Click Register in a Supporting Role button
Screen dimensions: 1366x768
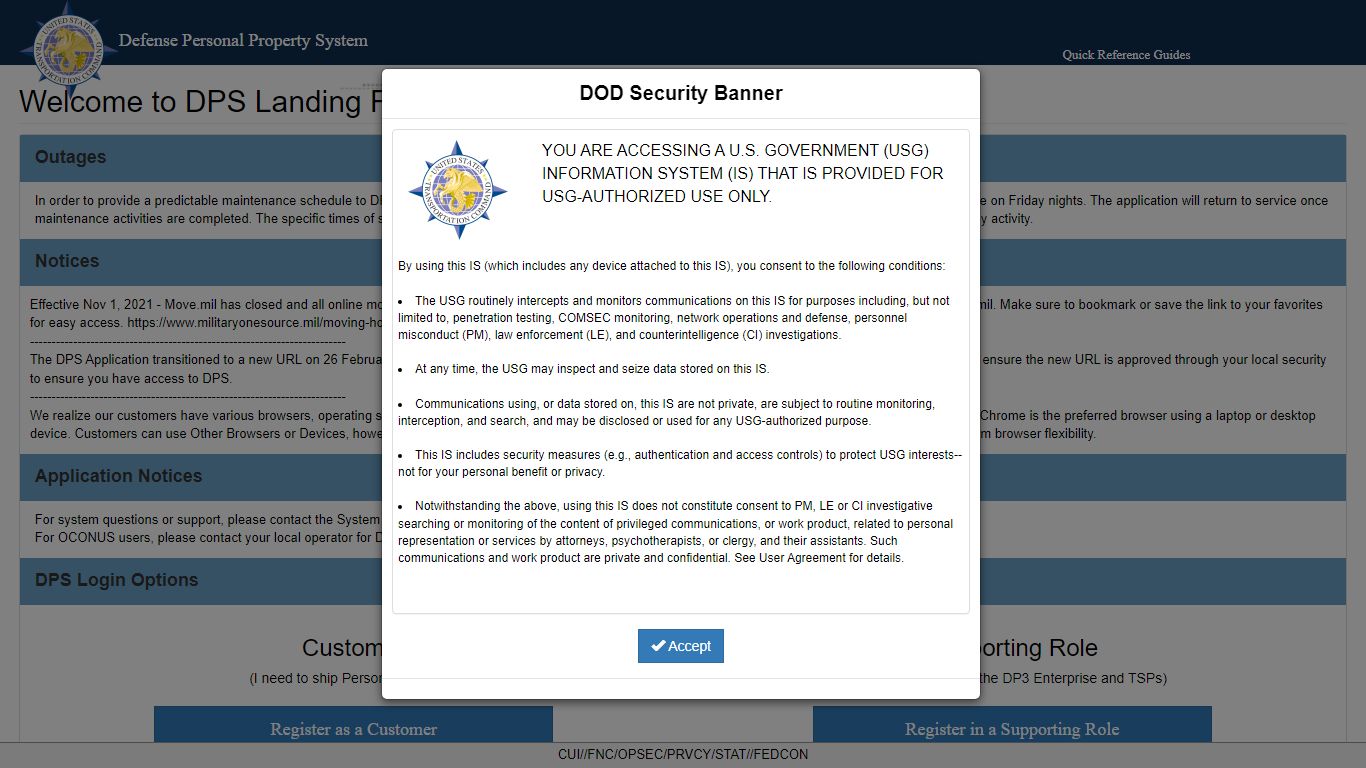point(1012,725)
